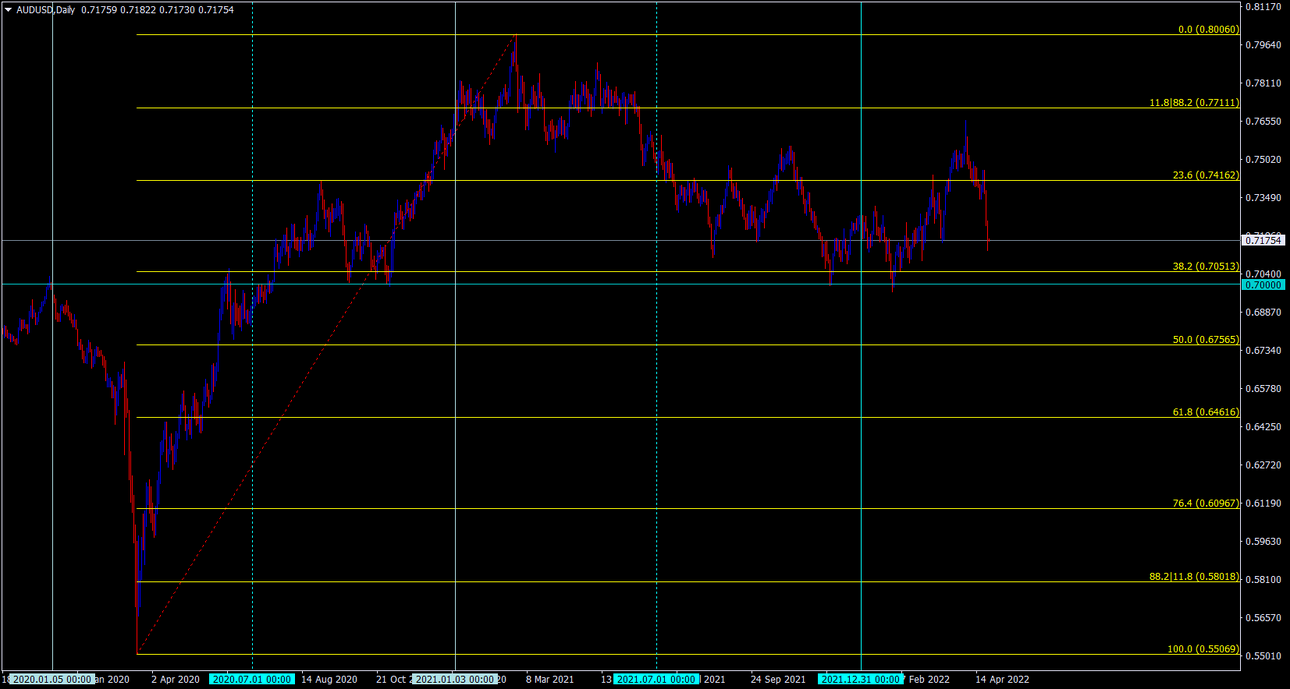Select the 76.4 (0.60967) Fibonacci label
Viewport: 1290px width, 689px height.
(1206, 504)
